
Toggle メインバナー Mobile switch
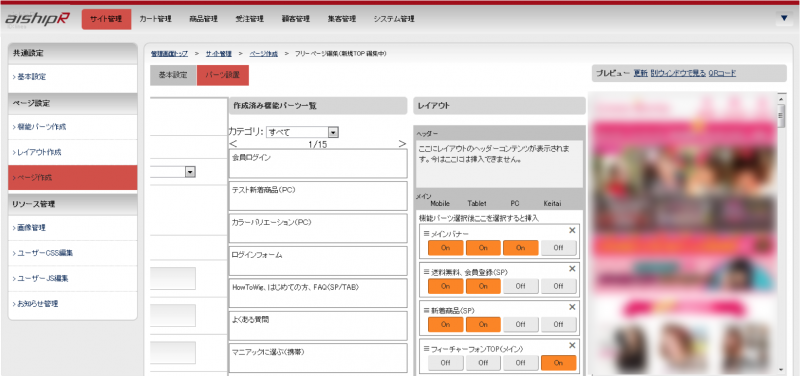pos(445,248)
